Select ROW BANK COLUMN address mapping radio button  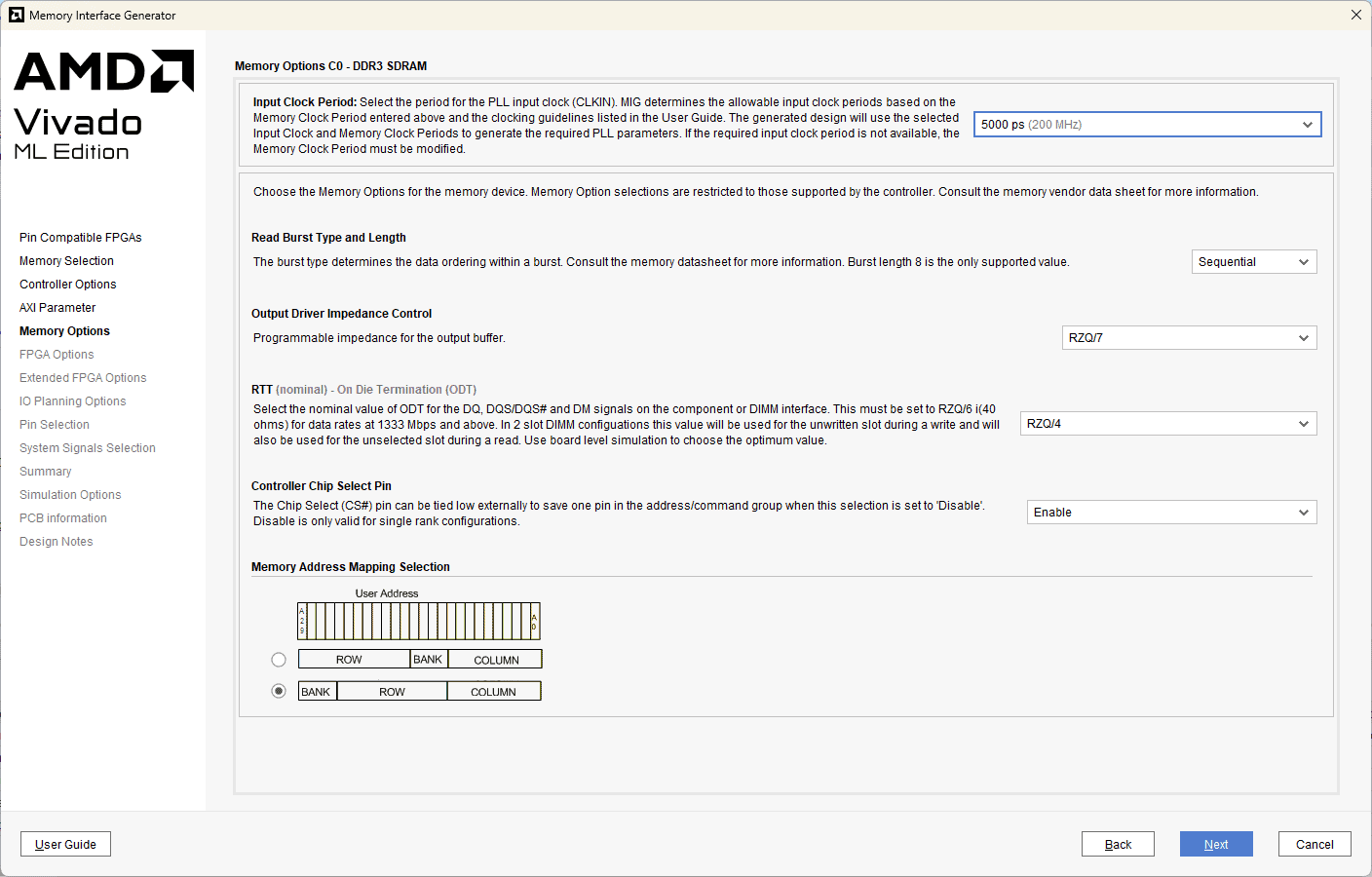point(279,660)
